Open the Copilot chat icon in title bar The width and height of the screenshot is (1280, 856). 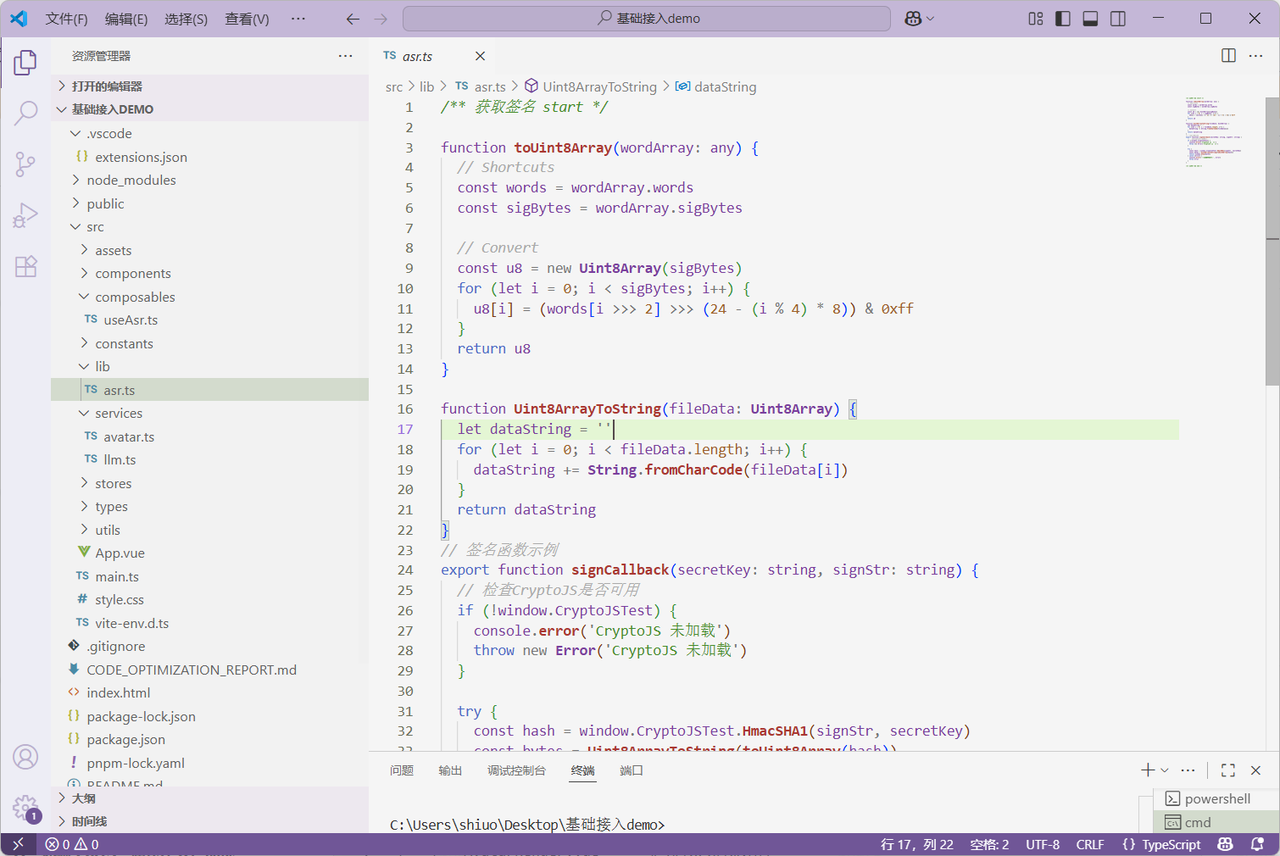point(912,19)
